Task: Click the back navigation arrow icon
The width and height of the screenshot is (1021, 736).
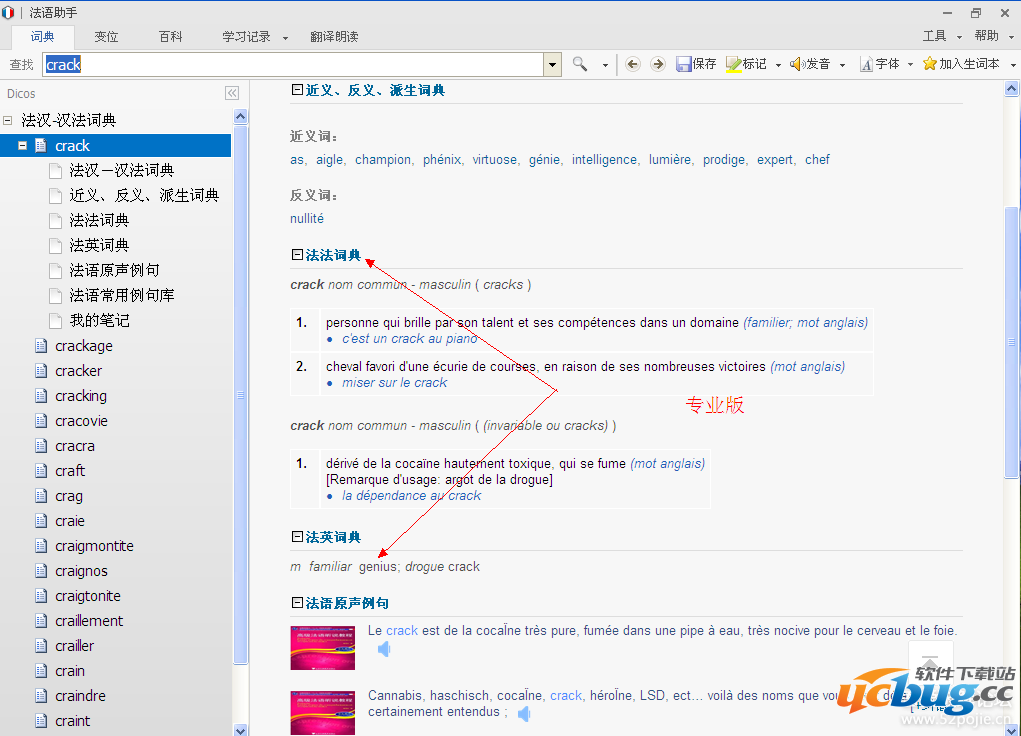Action: [x=632, y=64]
